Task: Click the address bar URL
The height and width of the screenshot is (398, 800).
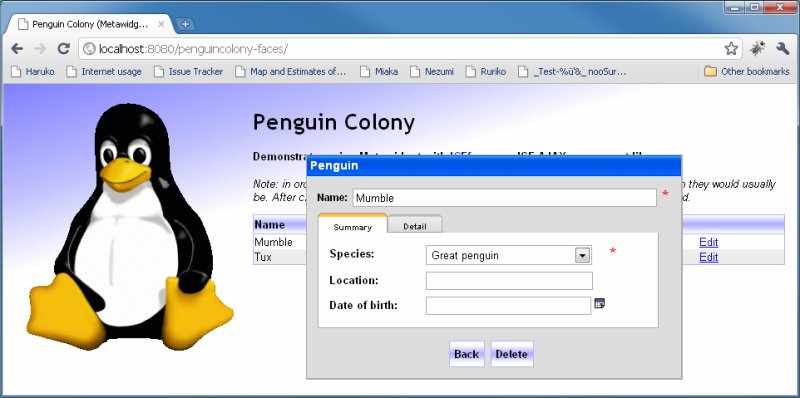Action: click(x=193, y=49)
